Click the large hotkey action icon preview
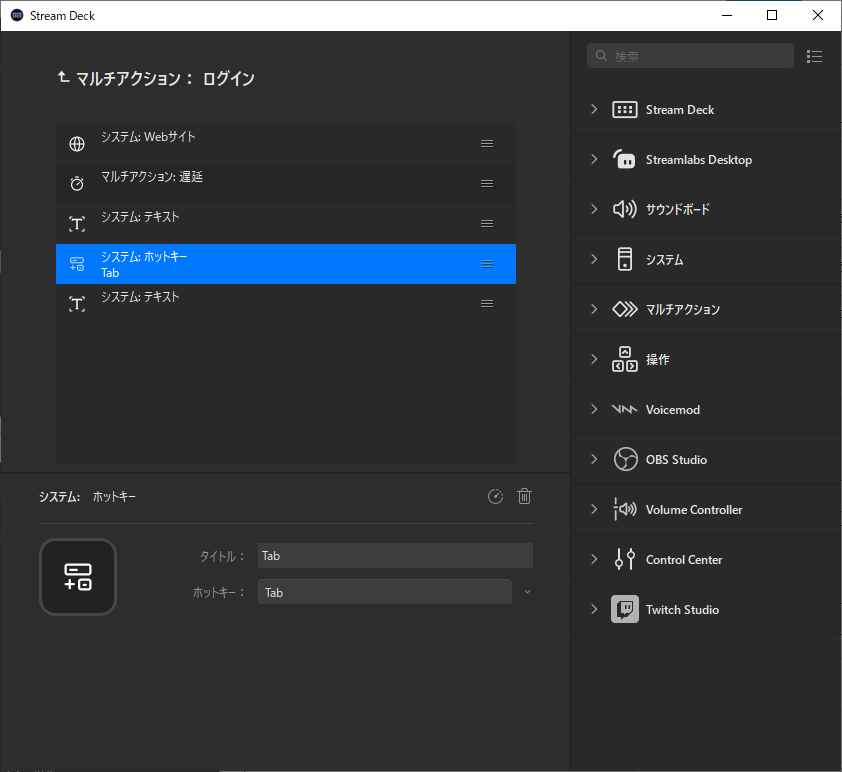 78,577
